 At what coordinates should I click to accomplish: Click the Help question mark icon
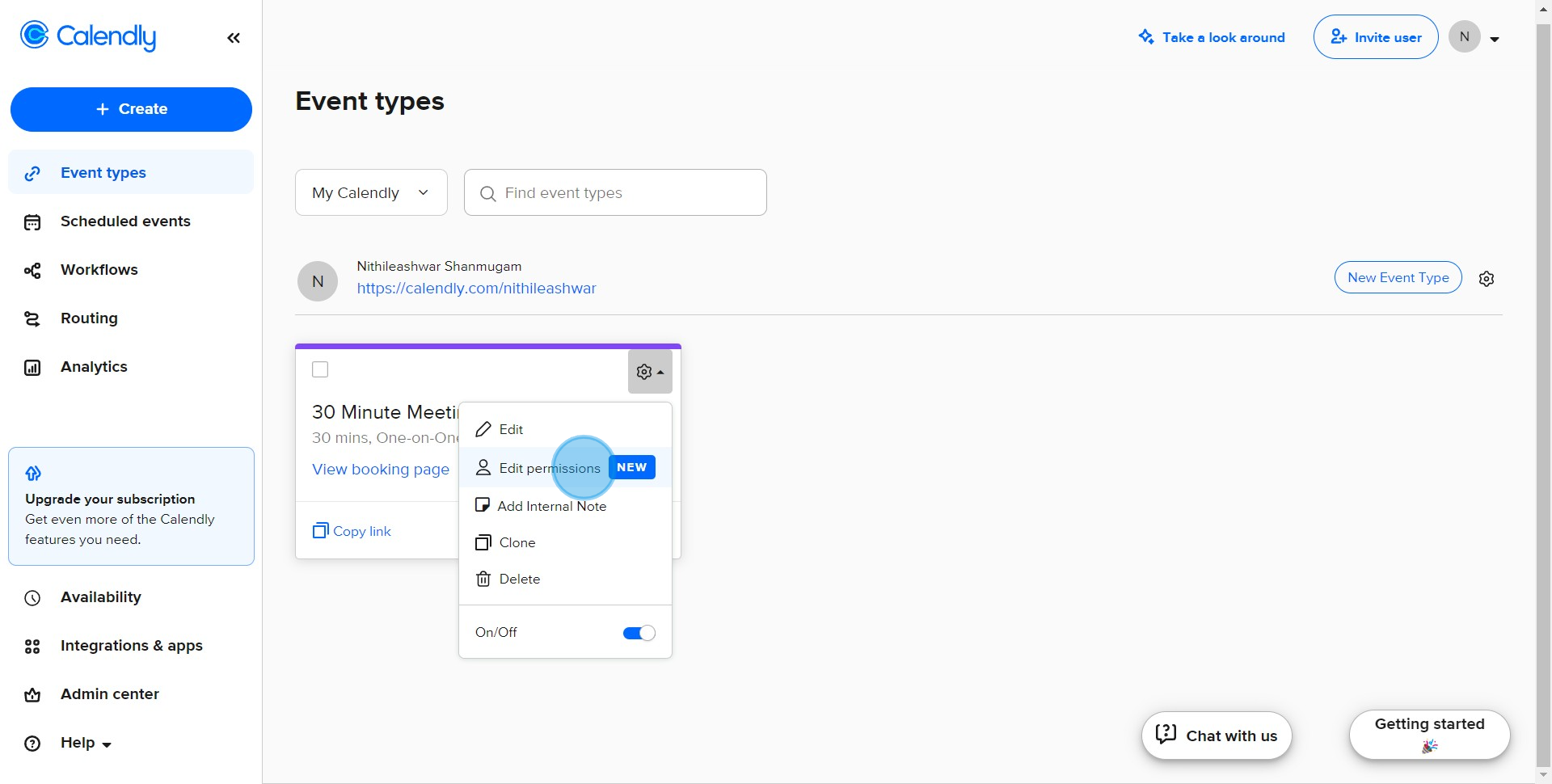32,744
